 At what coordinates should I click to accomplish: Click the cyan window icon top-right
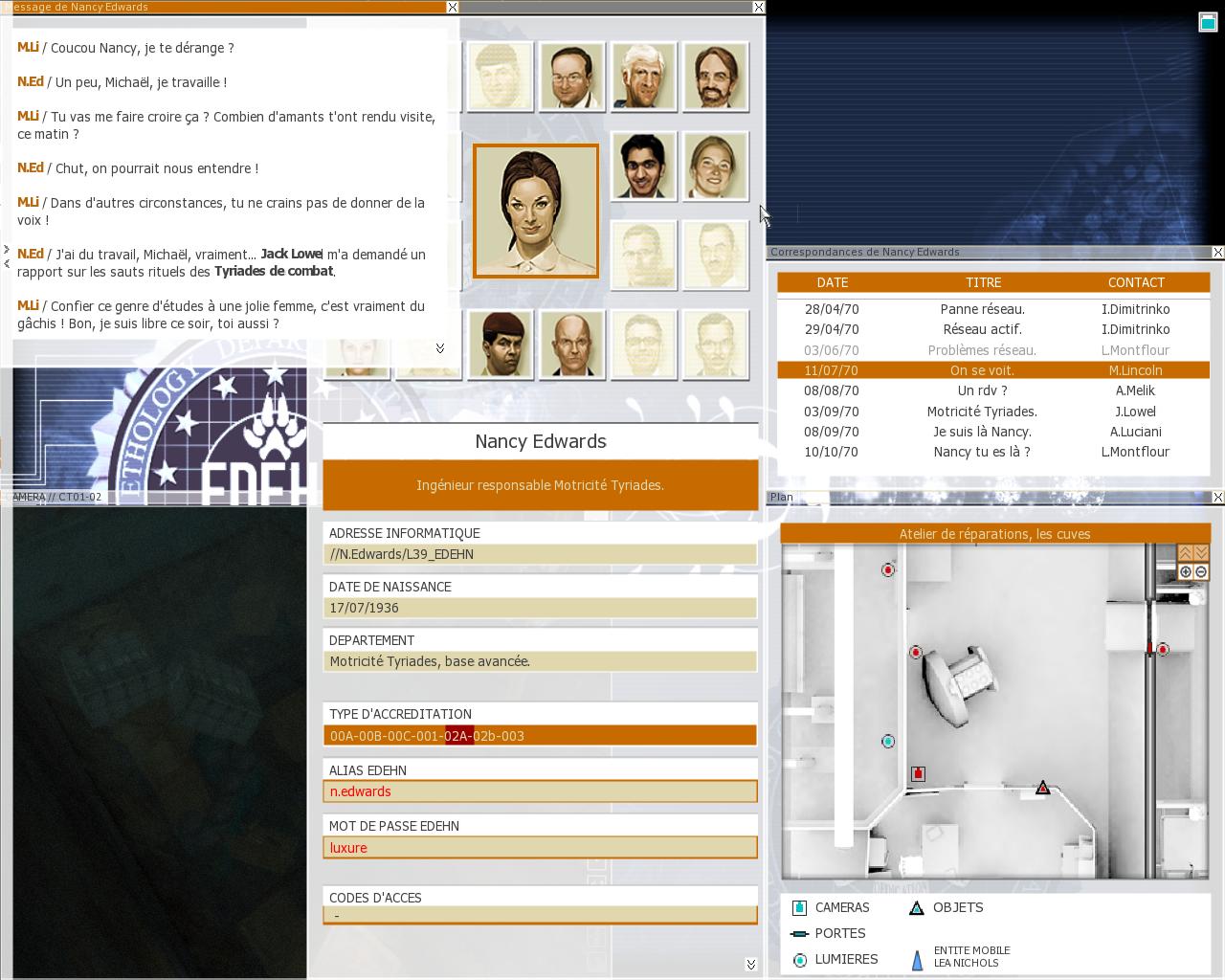click(1208, 22)
